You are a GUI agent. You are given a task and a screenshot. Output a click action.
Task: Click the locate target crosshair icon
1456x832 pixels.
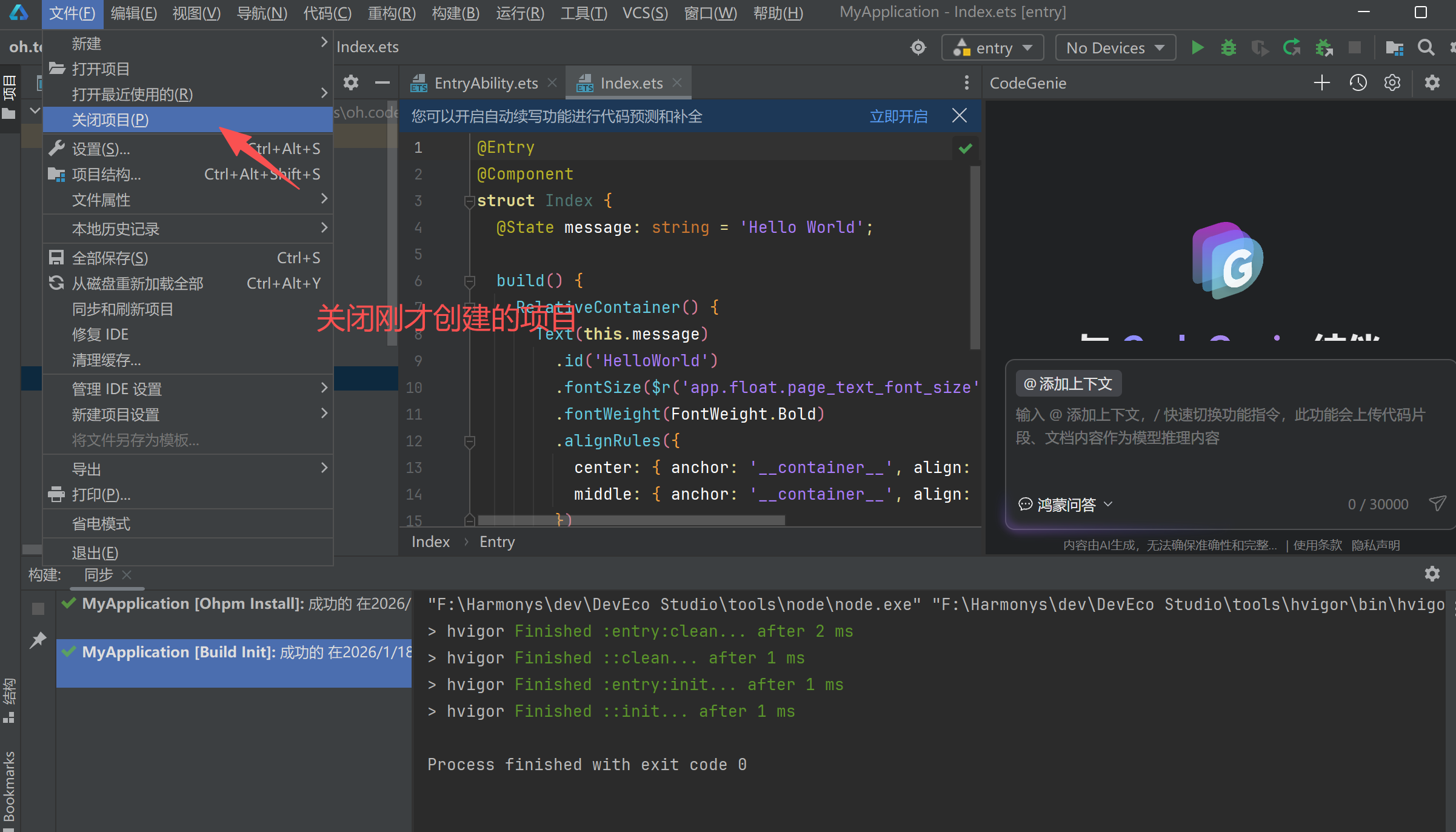tap(918, 47)
